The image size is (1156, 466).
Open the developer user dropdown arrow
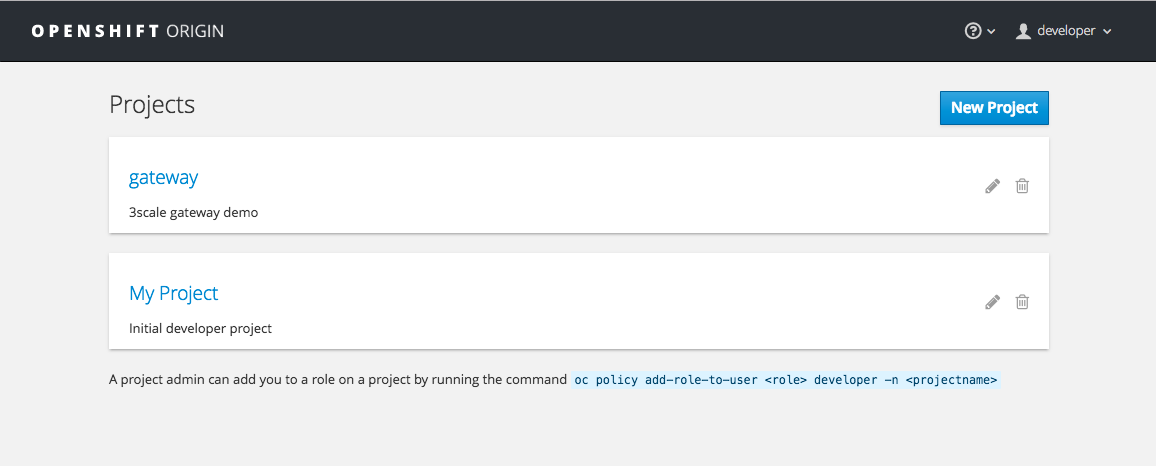1107,32
